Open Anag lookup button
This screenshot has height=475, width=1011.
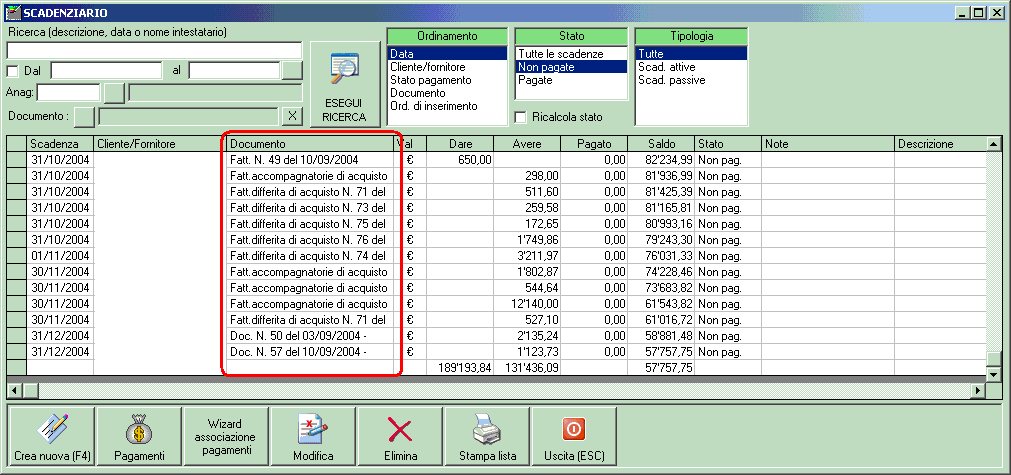pos(115,93)
